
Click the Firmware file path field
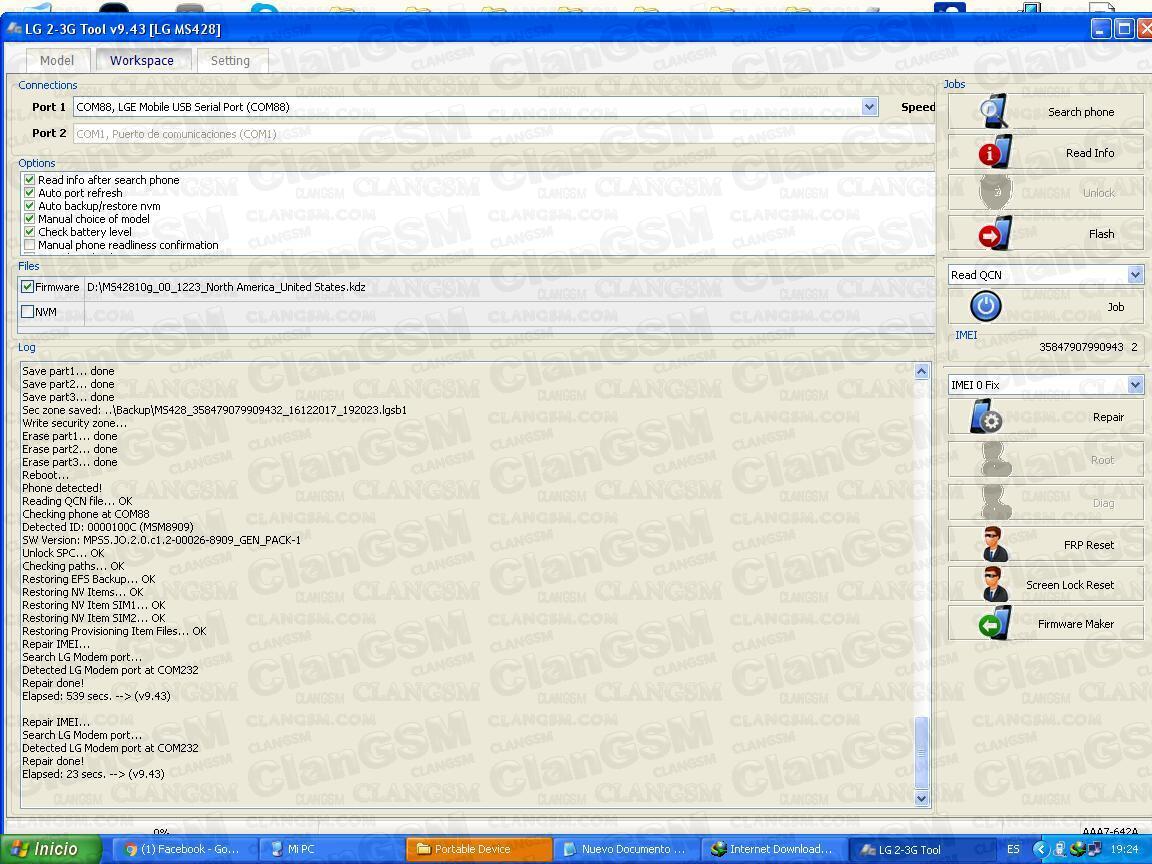(508, 287)
